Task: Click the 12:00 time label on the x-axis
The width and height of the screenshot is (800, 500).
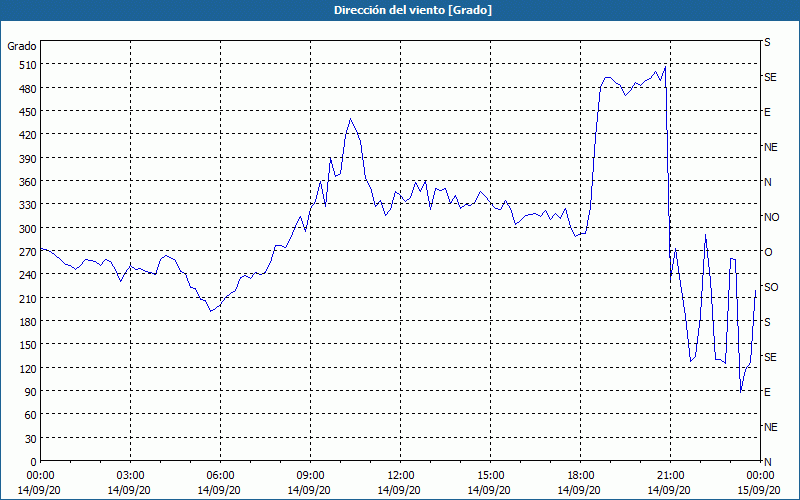Action: [401, 476]
